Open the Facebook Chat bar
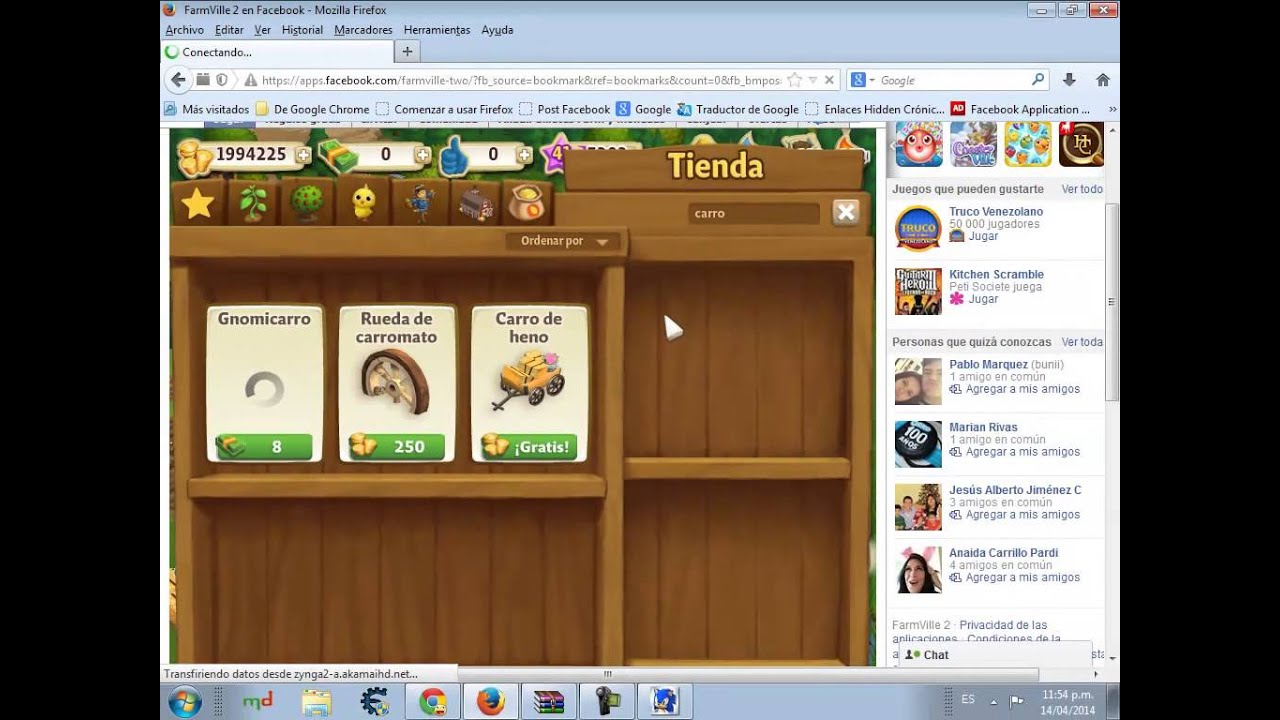Screen dimensions: 1280x720 994,655
